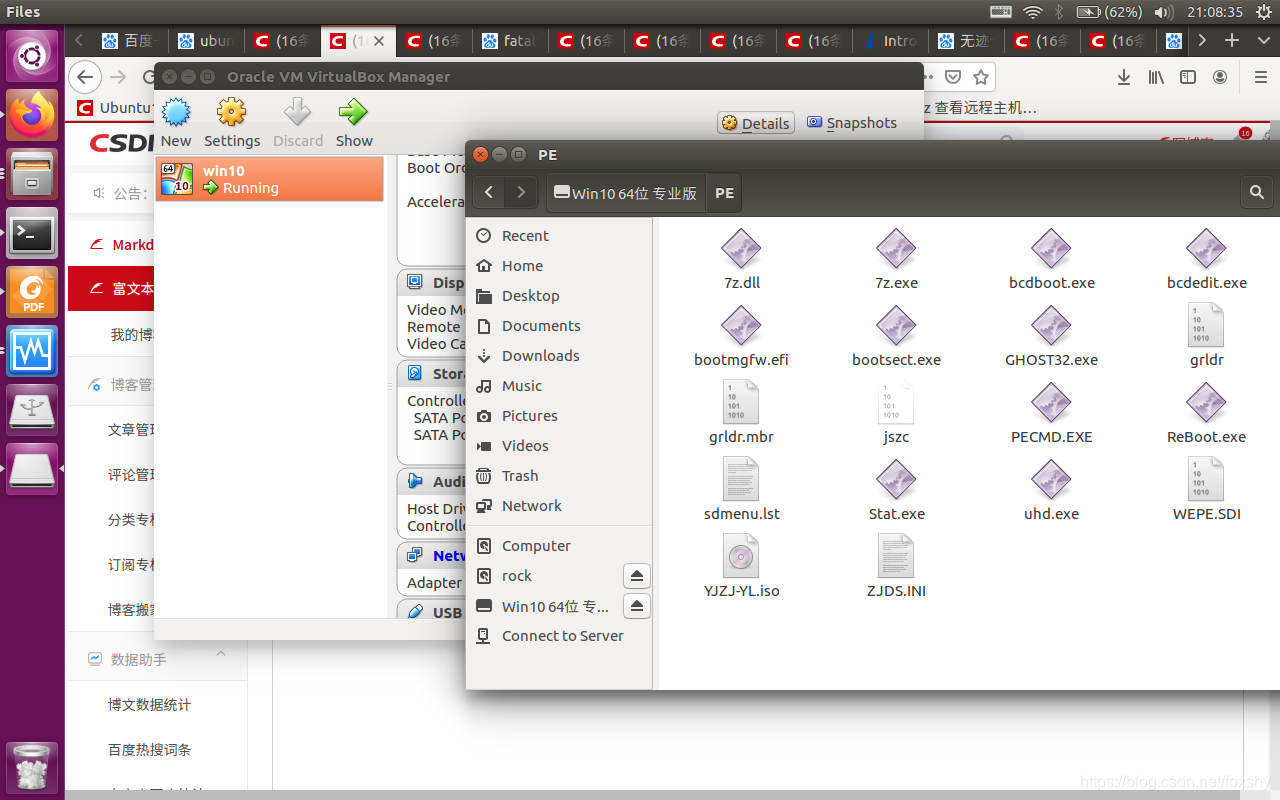Select the bcdedit.exe file icon
The height and width of the screenshot is (800, 1280).
[x=1206, y=249]
